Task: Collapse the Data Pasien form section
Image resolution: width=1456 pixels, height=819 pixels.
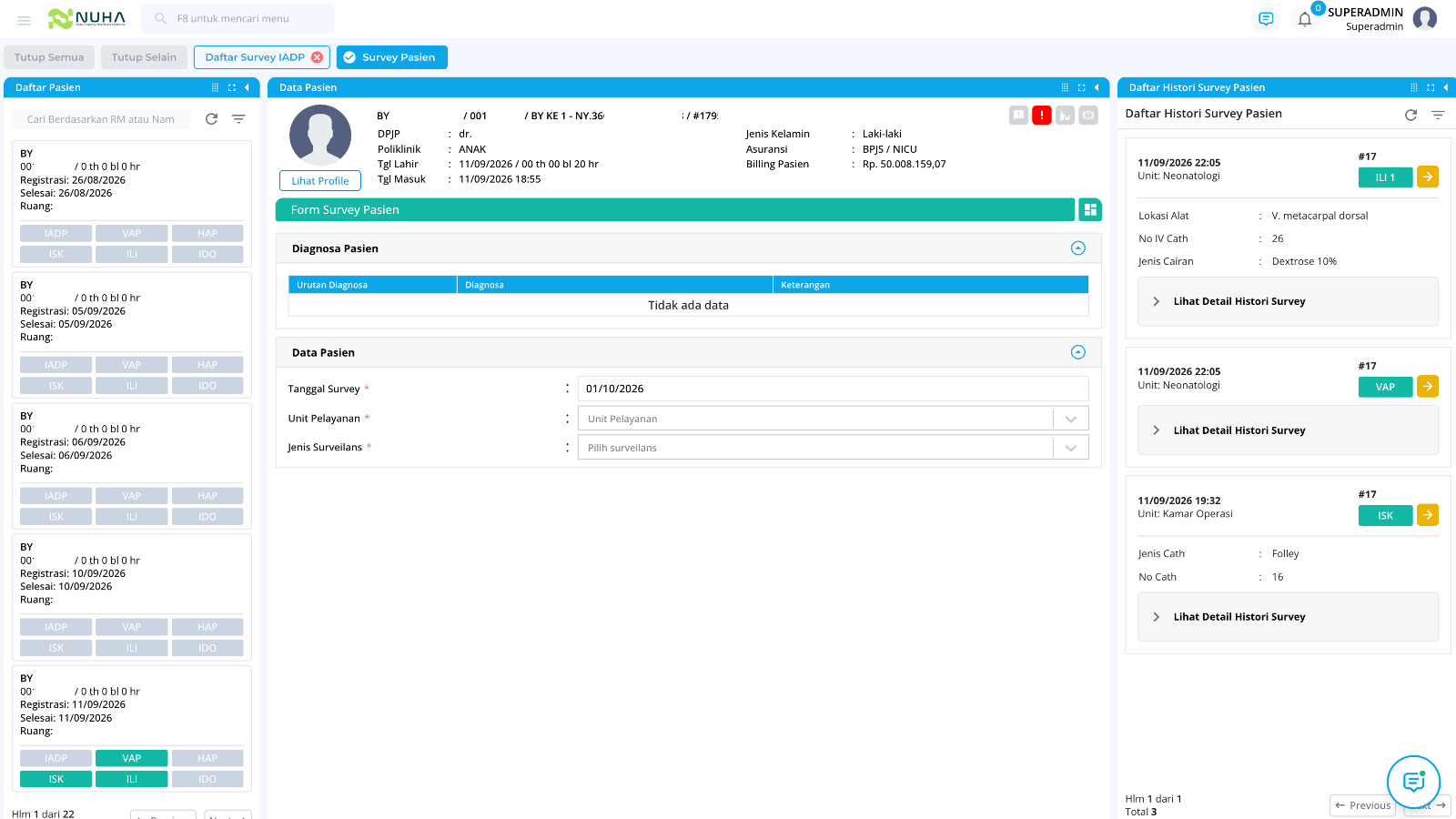Action: (1078, 352)
